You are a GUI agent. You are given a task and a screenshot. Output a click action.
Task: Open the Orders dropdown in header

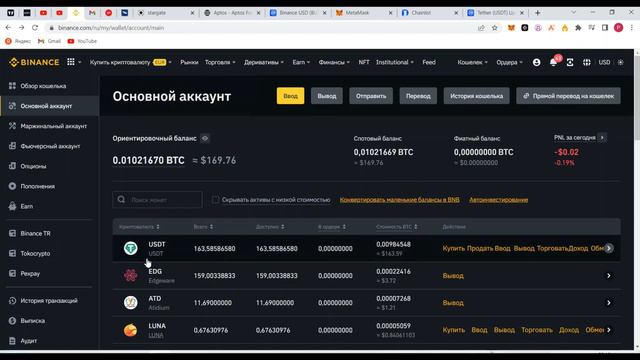point(509,62)
